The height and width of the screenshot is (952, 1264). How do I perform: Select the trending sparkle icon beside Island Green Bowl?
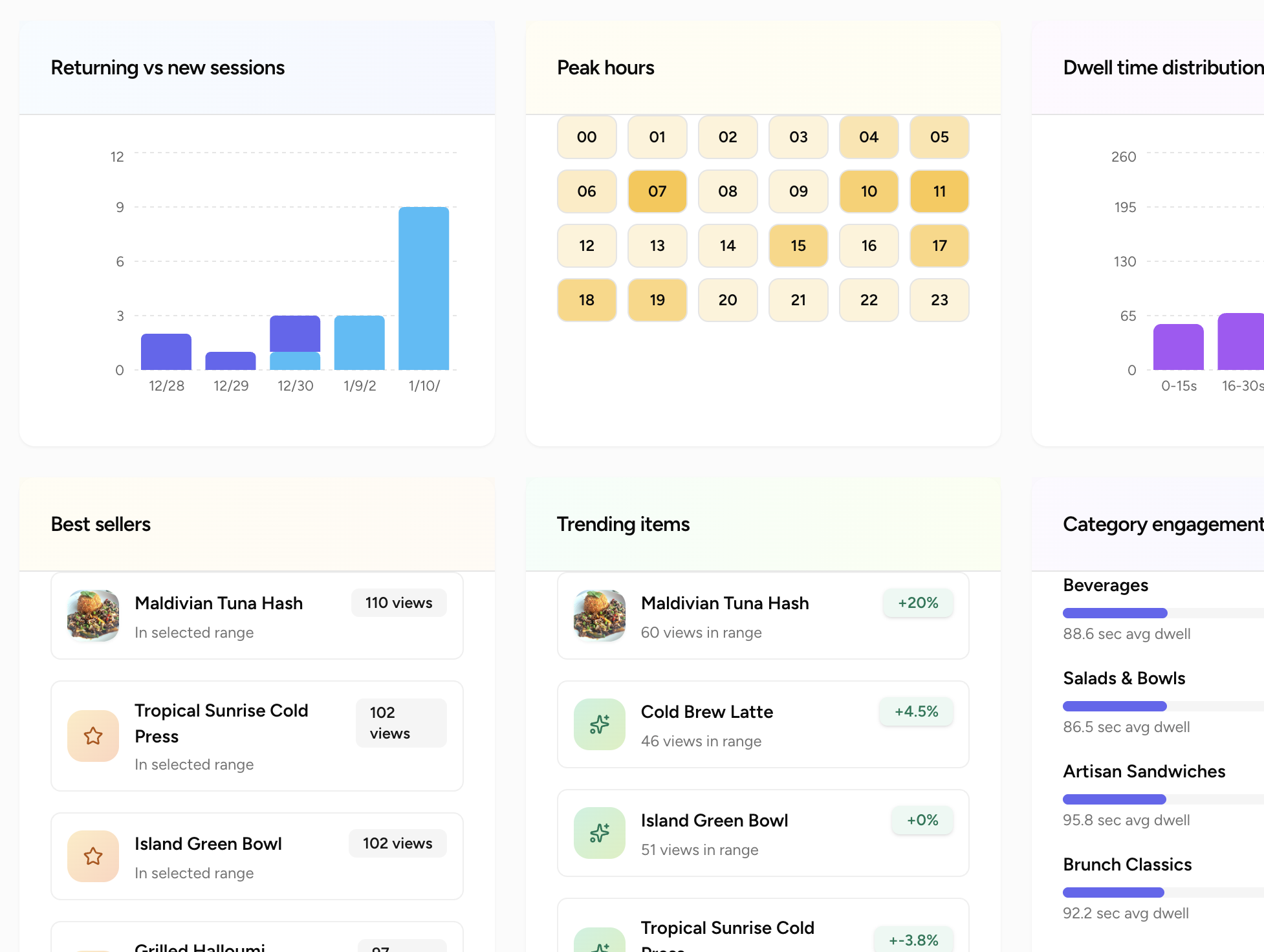coord(599,833)
